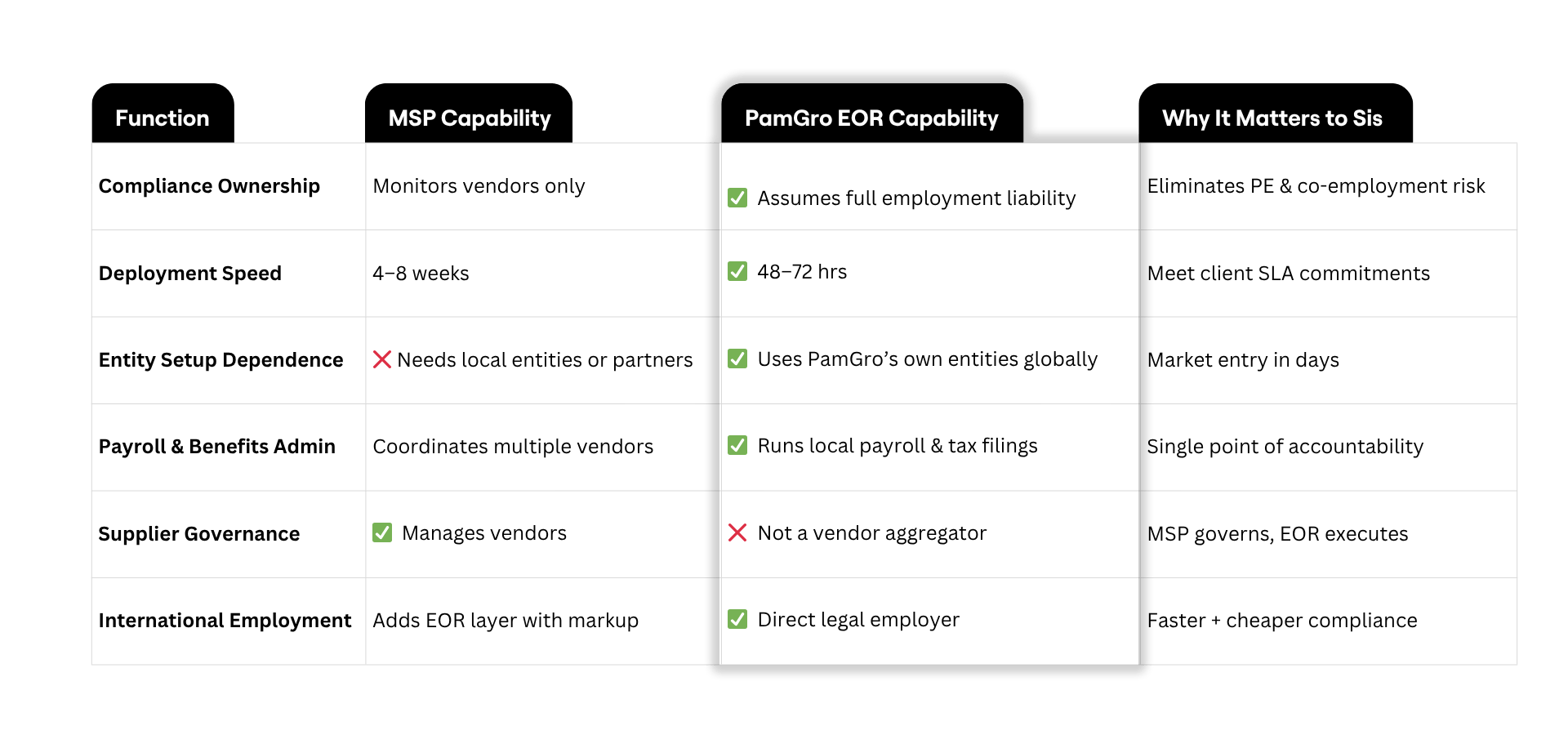Select the Deployment Speed row label
1568x735 pixels.
190,274
